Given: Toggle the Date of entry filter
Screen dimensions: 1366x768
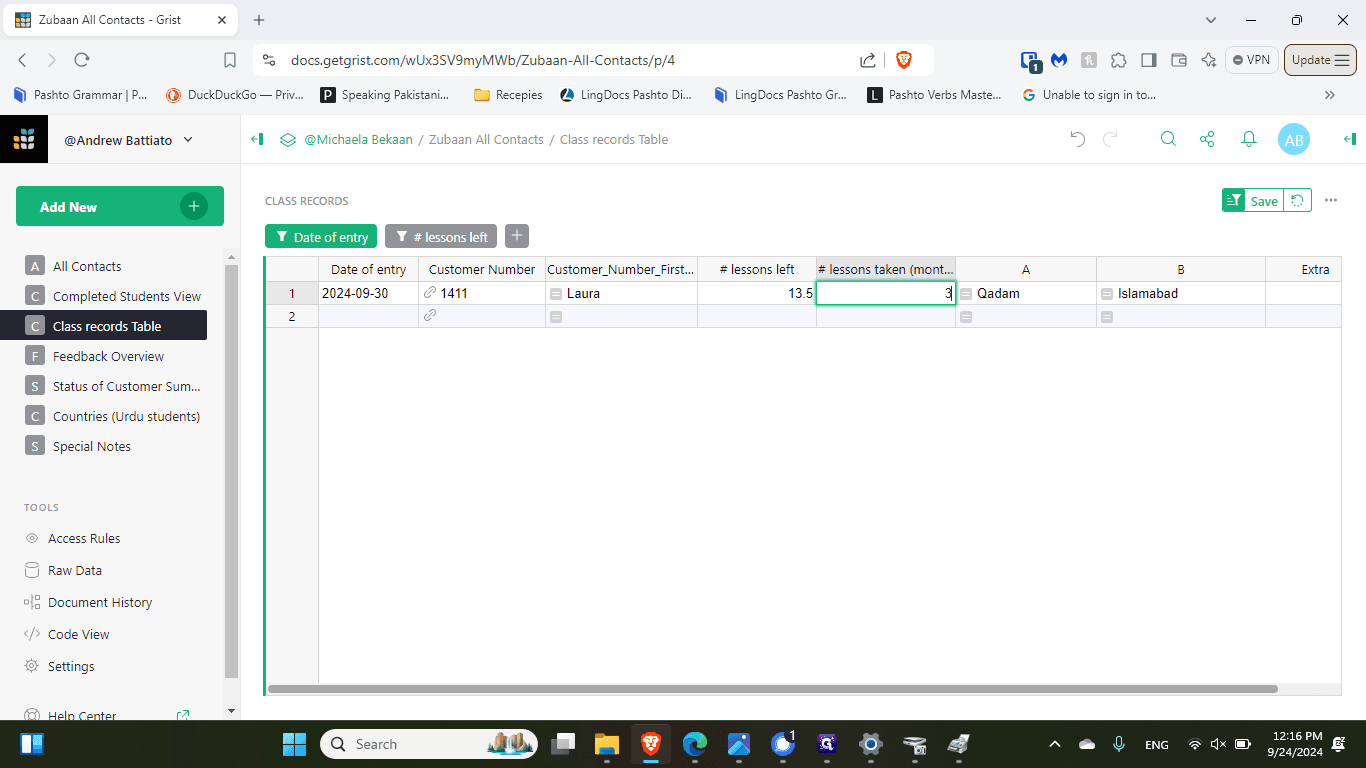Looking at the screenshot, I should point(321,237).
